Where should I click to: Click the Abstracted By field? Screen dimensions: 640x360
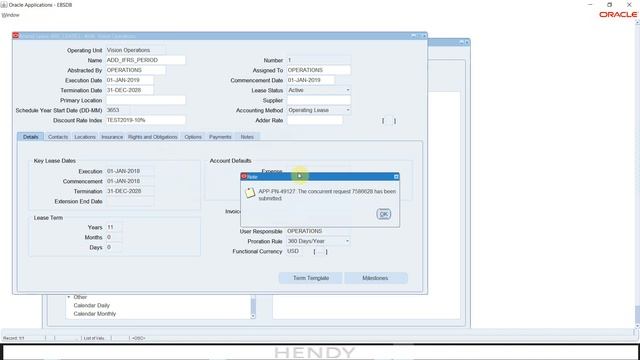click(136, 70)
